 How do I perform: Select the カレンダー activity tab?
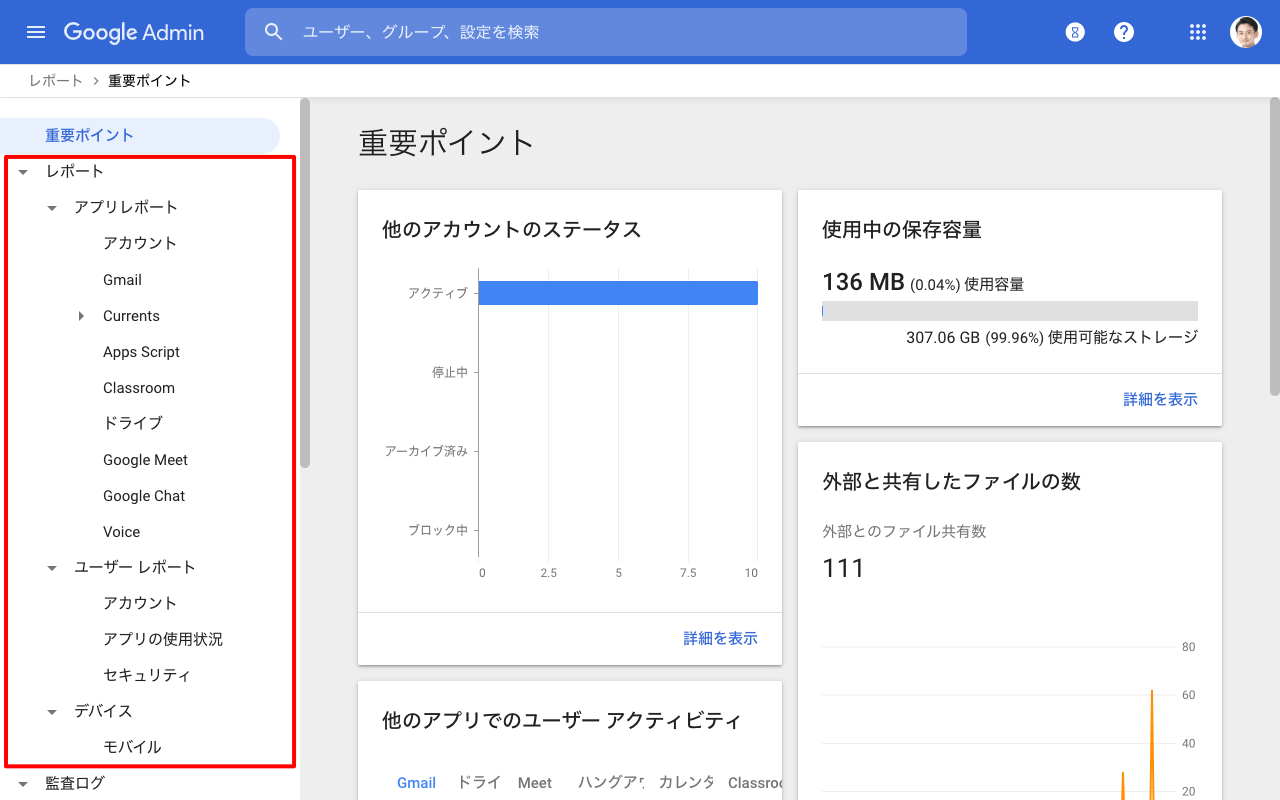point(686,783)
